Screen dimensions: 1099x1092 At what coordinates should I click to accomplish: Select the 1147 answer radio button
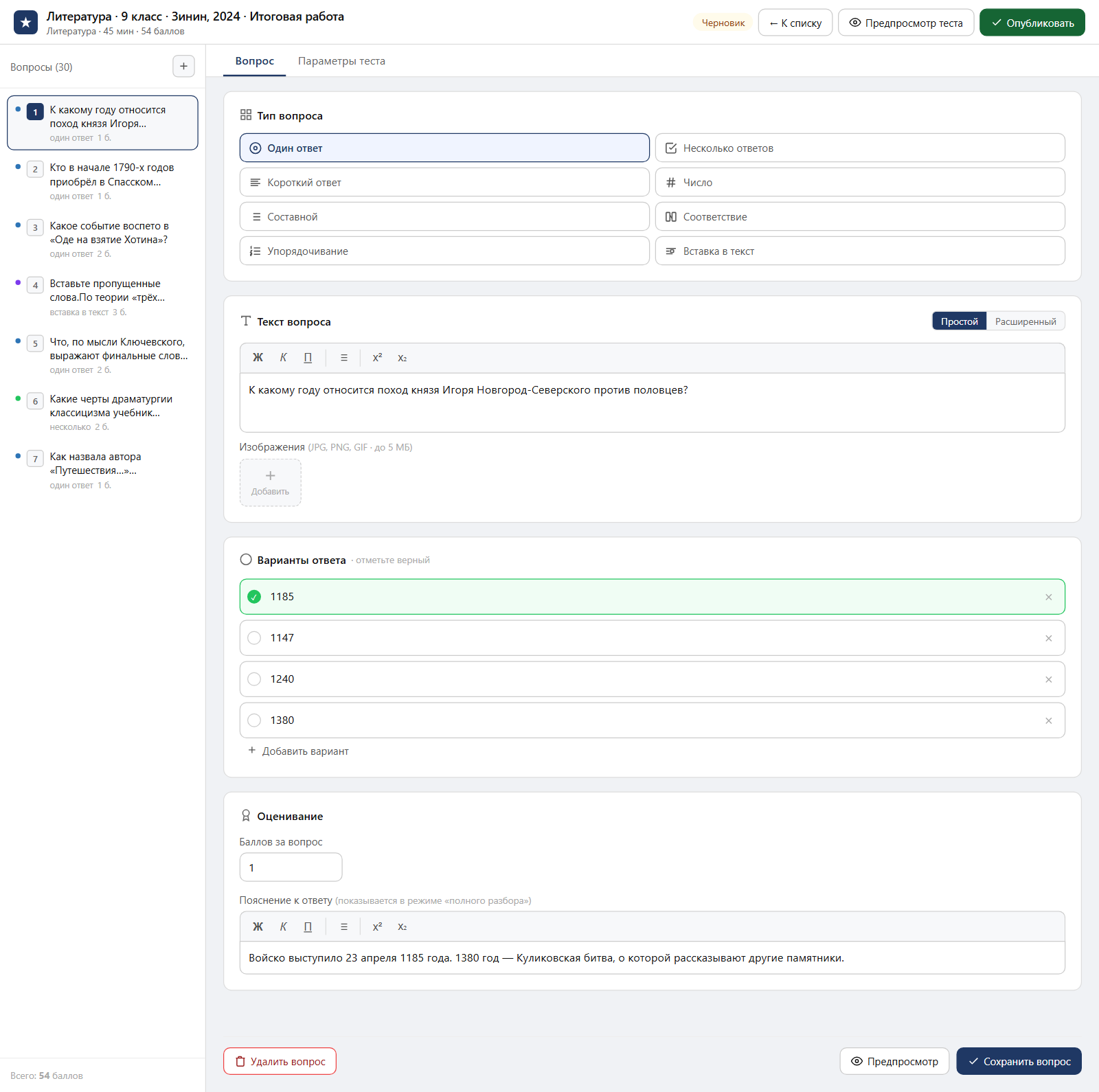pos(254,638)
